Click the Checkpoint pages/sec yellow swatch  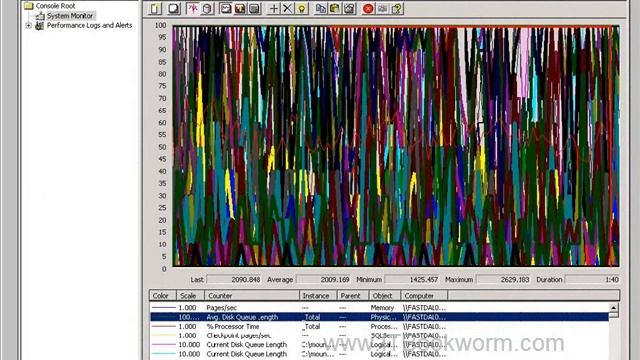(163, 336)
